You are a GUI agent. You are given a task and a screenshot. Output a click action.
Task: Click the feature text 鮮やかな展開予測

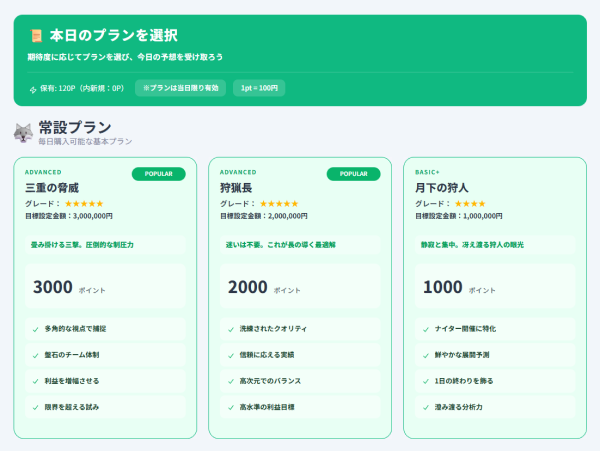click(462, 355)
